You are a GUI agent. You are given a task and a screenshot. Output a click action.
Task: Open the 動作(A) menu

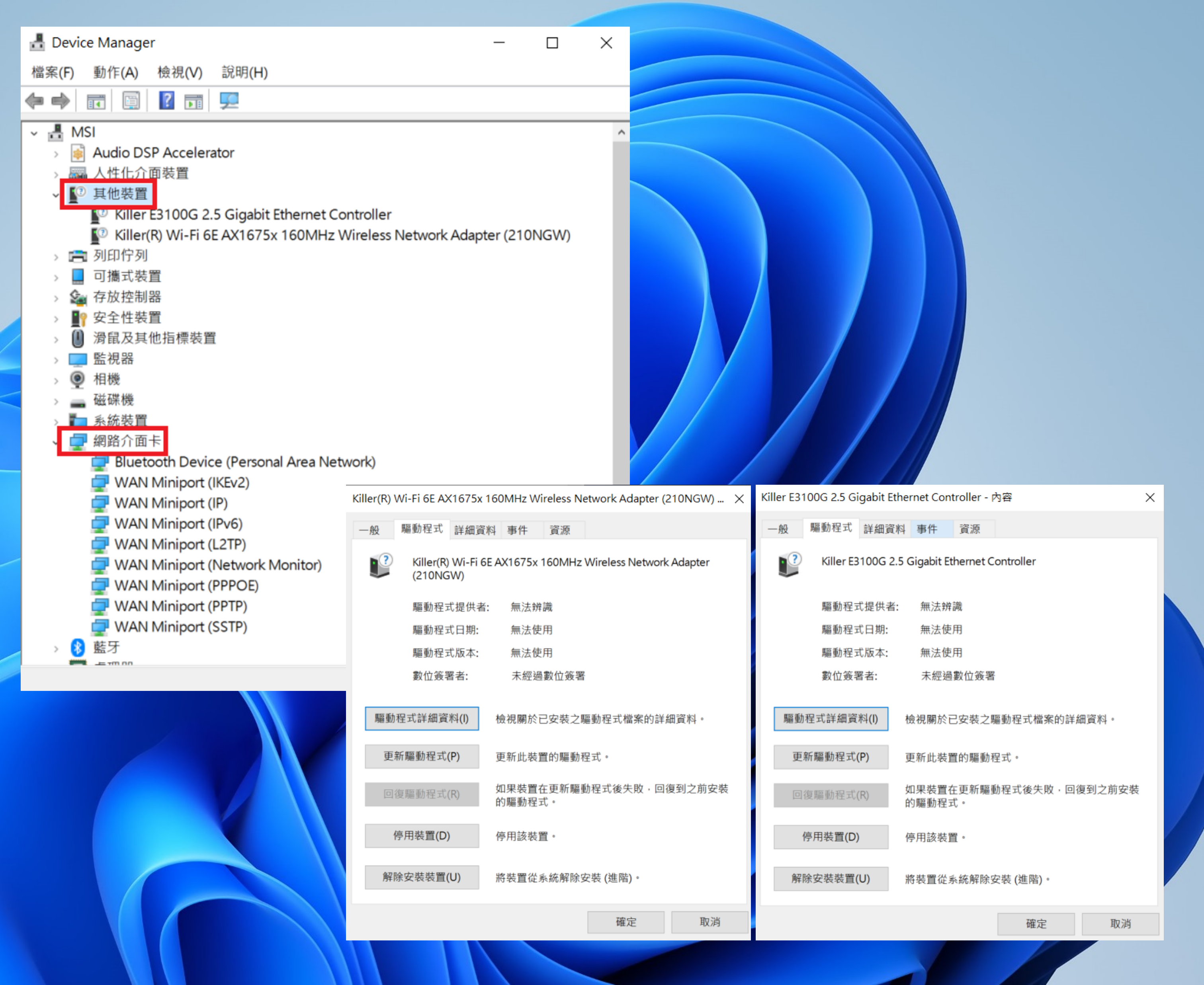pos(116,72)
